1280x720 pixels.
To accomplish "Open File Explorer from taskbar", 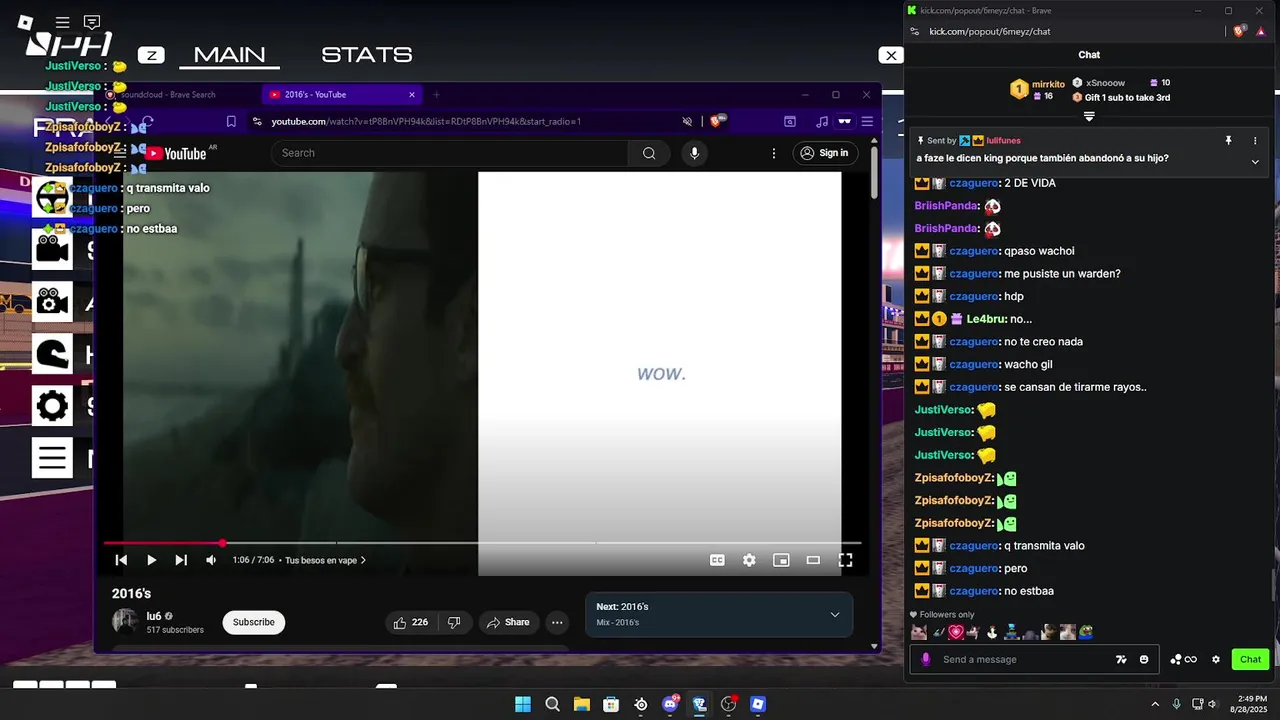I will coord(581,704).
